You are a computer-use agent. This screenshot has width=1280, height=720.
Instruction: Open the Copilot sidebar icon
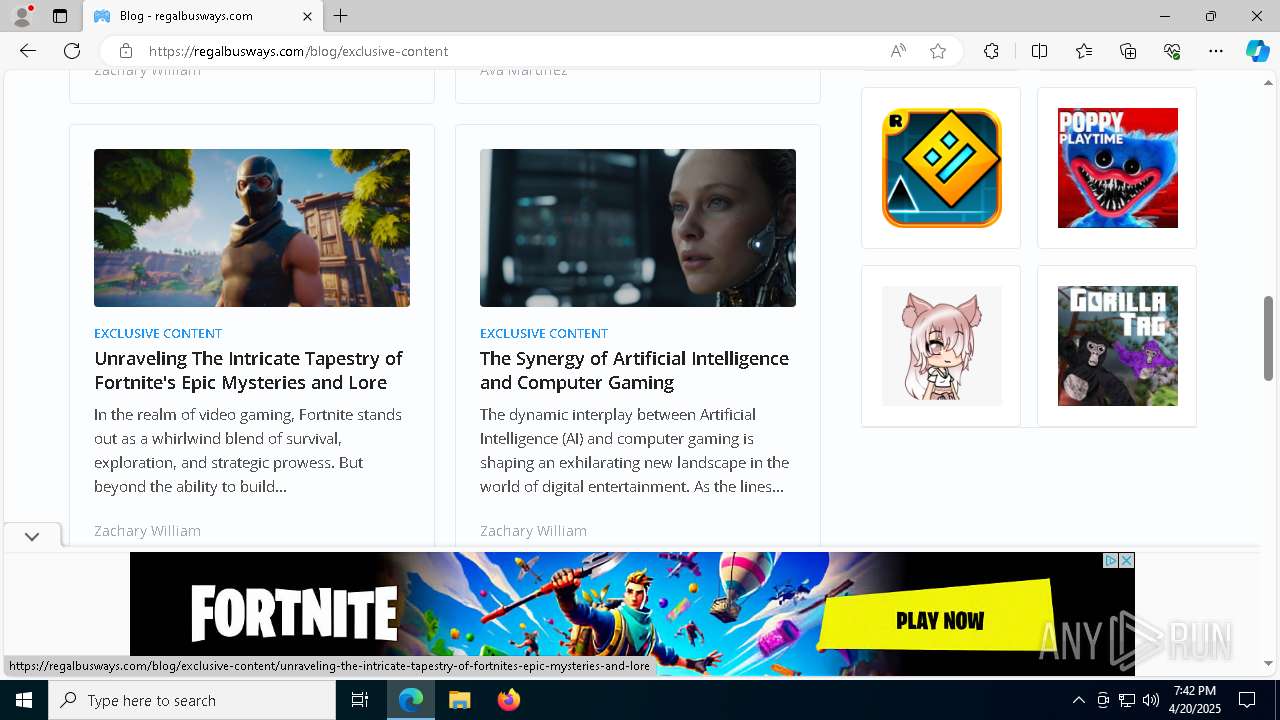click(1257, 51)
